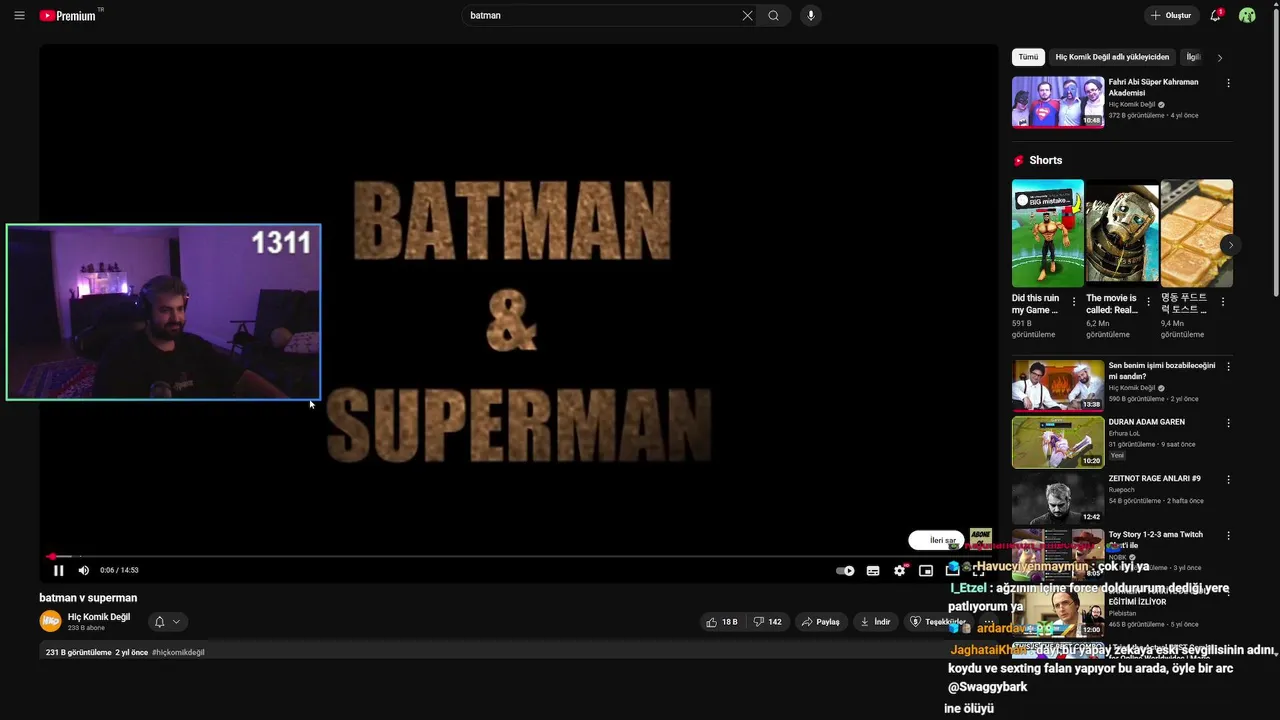1280x720 pixels.
Task: Select the İlgili filter chip
Action: 1192,57
